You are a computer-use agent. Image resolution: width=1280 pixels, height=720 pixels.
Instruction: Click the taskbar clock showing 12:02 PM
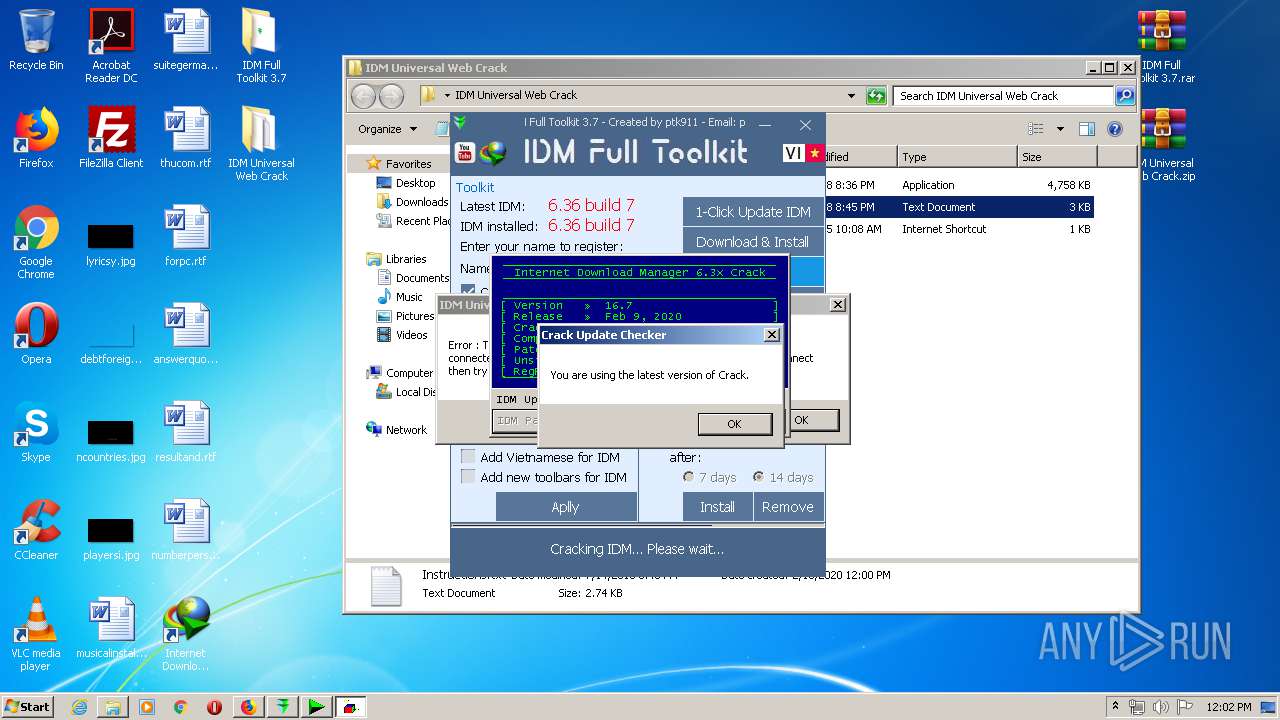coord(1229,706)
